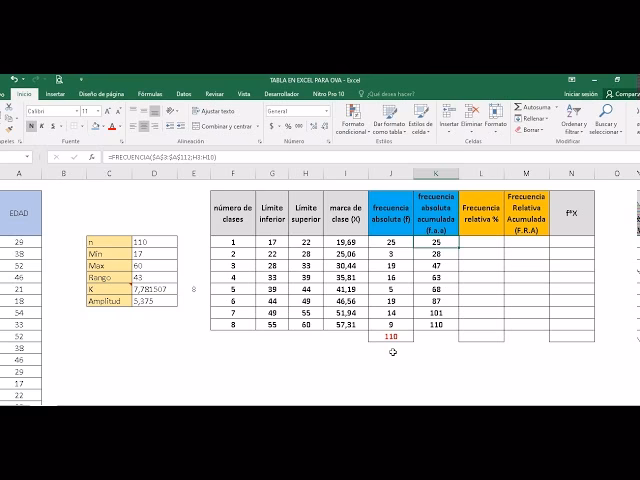Screen dimensions: 640x480
Task: Increase decimal places icon
Action: tap(313, 126)
